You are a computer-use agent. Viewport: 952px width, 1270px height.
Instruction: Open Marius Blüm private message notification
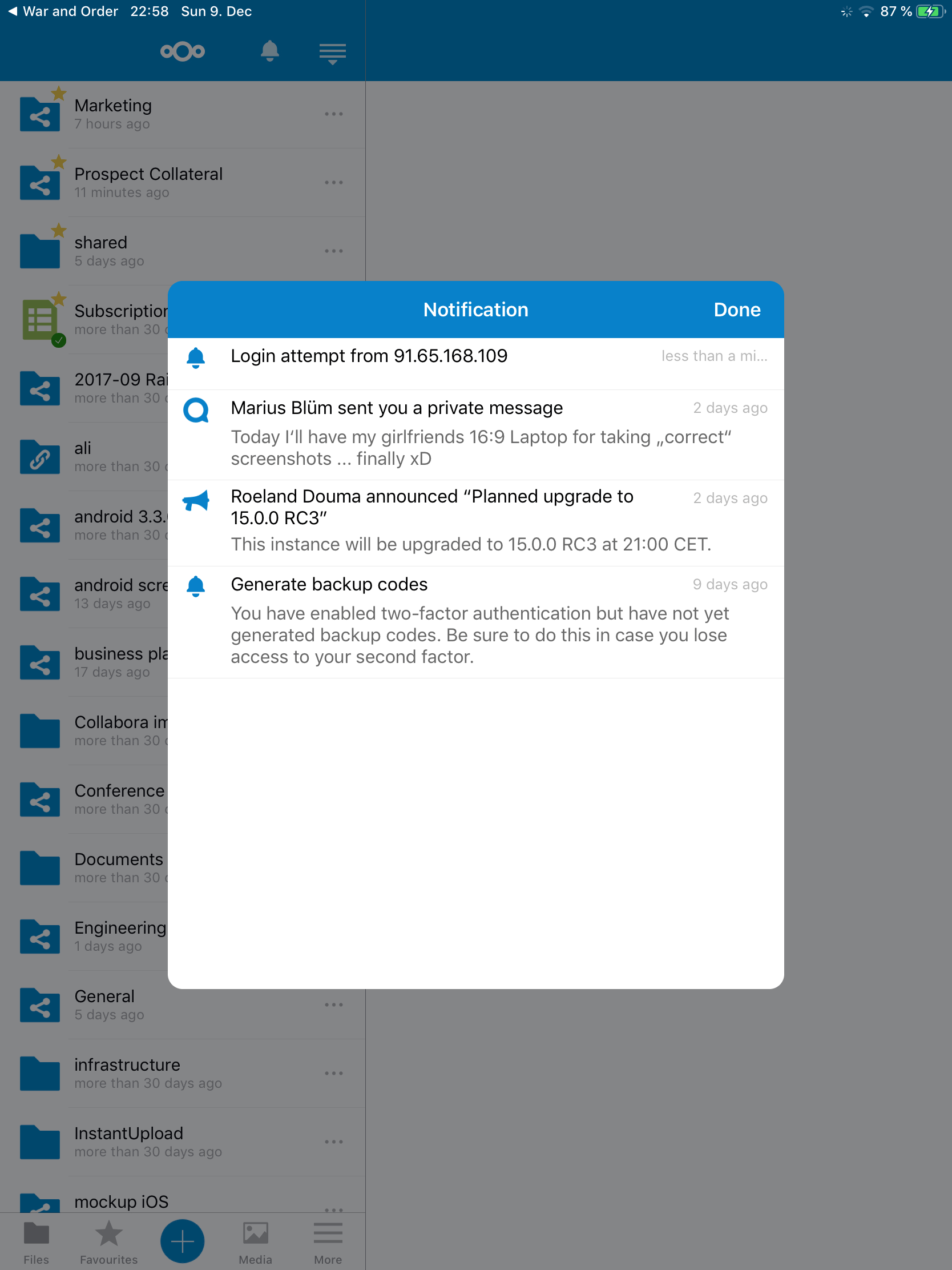[x=396, y=408]
